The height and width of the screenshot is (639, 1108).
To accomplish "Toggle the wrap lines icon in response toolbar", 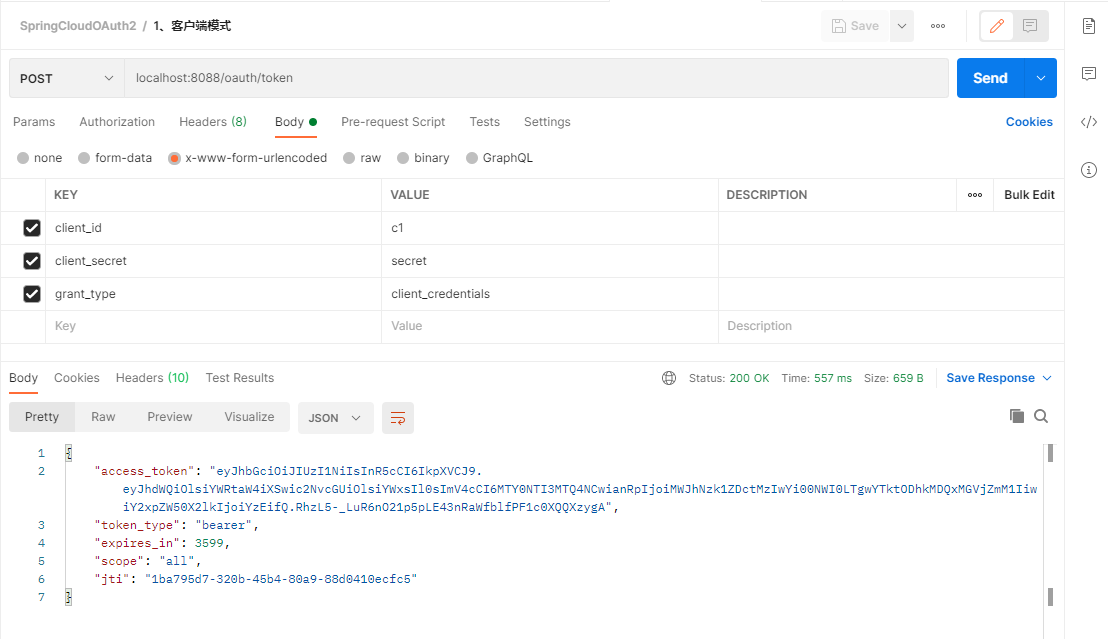I will click(398, 418).
